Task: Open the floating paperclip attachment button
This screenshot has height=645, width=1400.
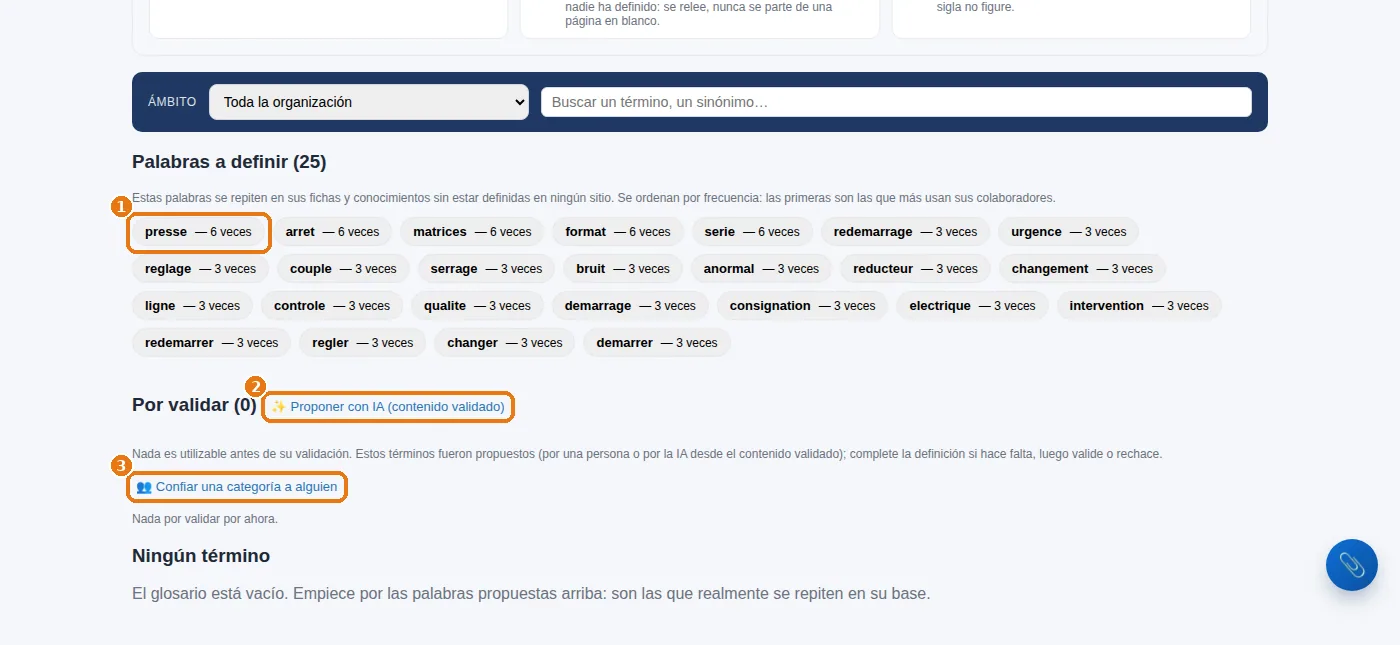Action: tap(1352, 565)
